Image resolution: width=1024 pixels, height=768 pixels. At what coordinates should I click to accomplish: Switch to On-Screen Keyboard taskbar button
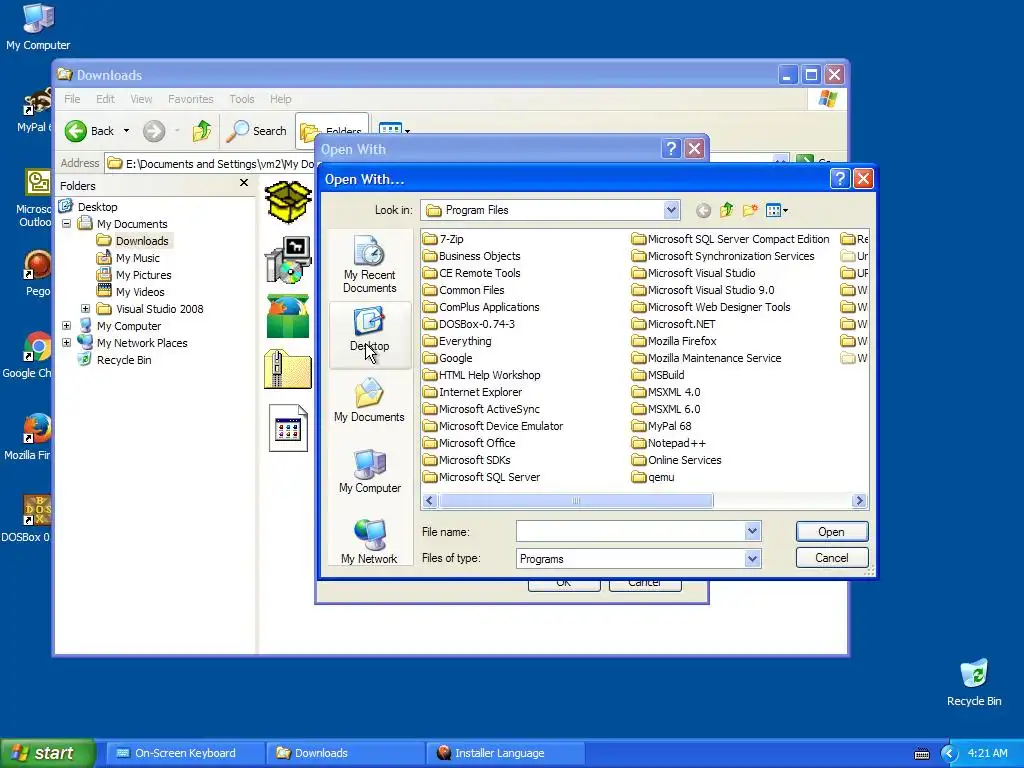pos(185,753)
